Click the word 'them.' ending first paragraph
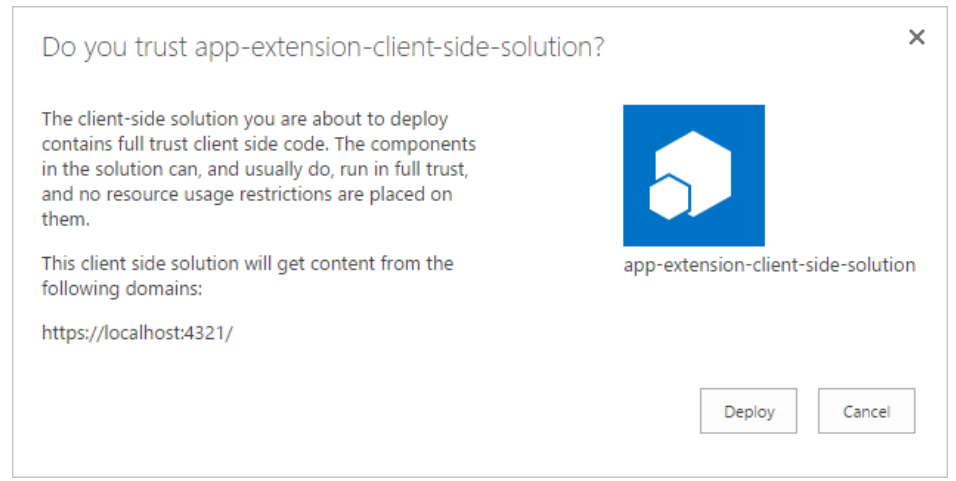Screen dimensions: 956x481 click(65, 219)
